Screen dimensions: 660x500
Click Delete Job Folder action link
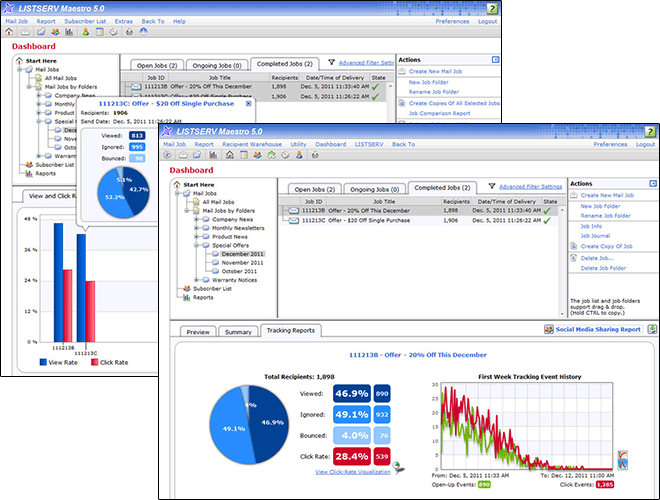(603, 268)
